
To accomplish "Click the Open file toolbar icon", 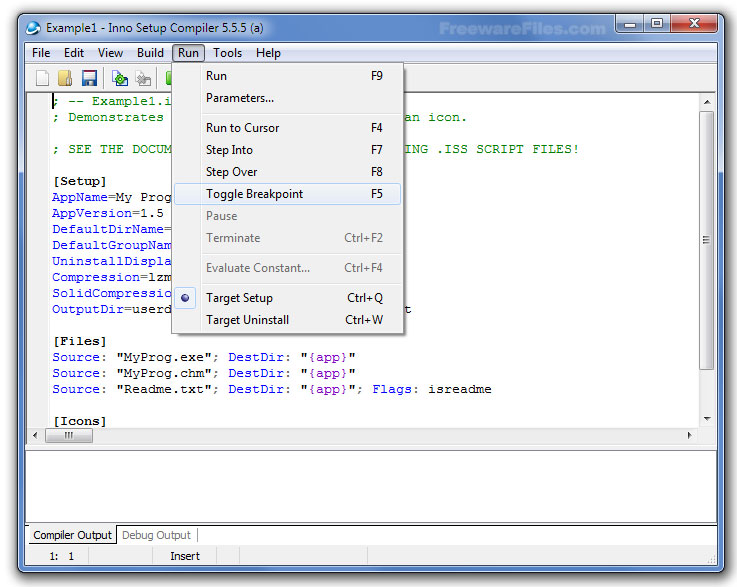I will (65, 78).
